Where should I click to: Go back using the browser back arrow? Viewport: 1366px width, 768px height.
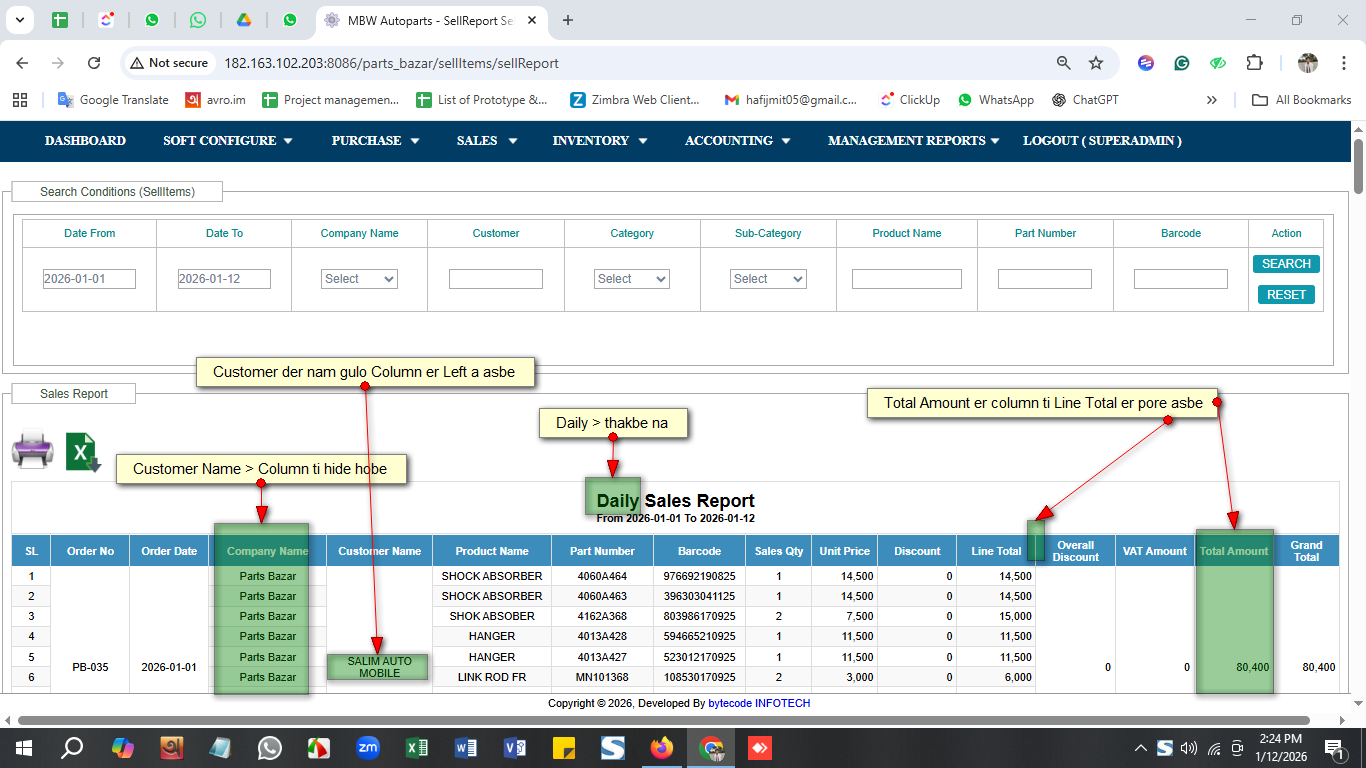coord(22,63)
